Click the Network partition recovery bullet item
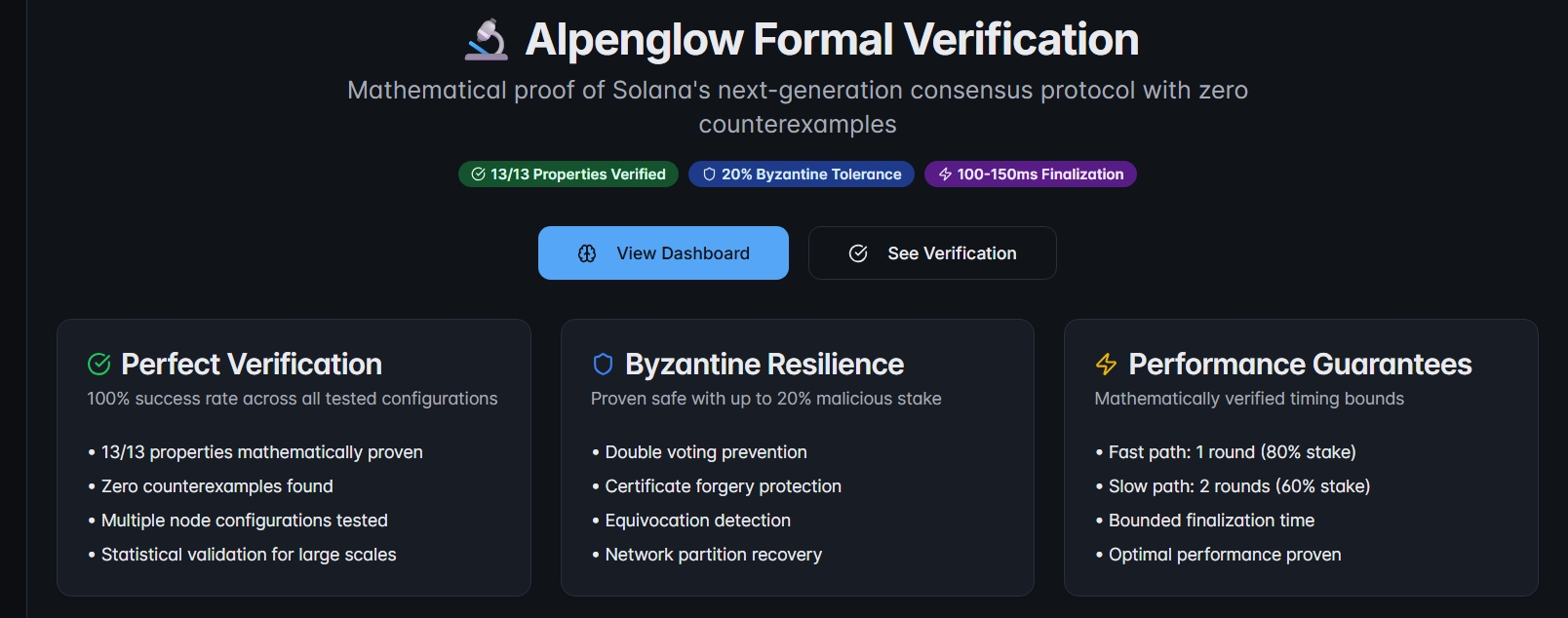1568x618 pixels. click(x=713, y=554)
